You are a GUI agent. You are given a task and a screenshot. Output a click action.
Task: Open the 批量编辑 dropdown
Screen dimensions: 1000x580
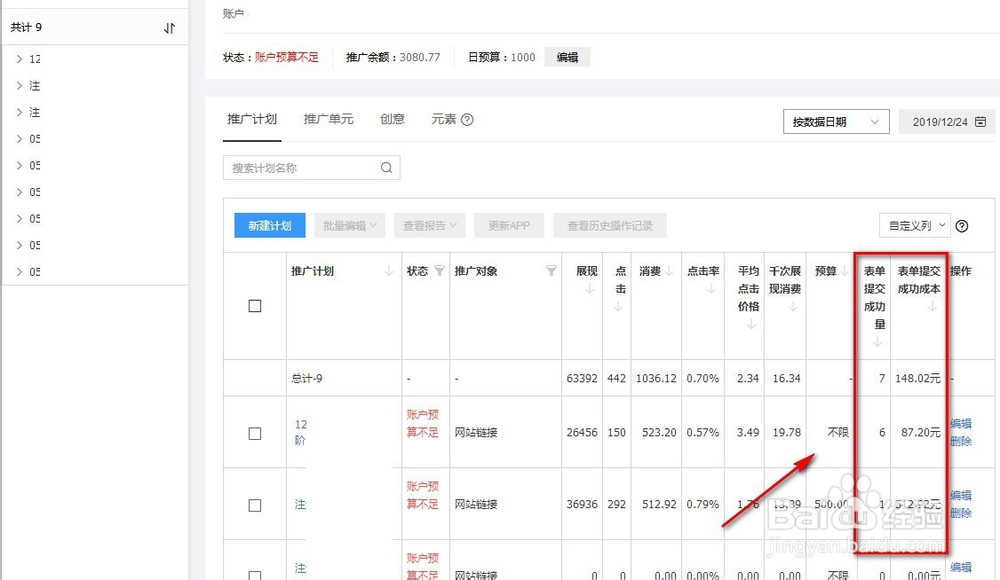point(349,226)
